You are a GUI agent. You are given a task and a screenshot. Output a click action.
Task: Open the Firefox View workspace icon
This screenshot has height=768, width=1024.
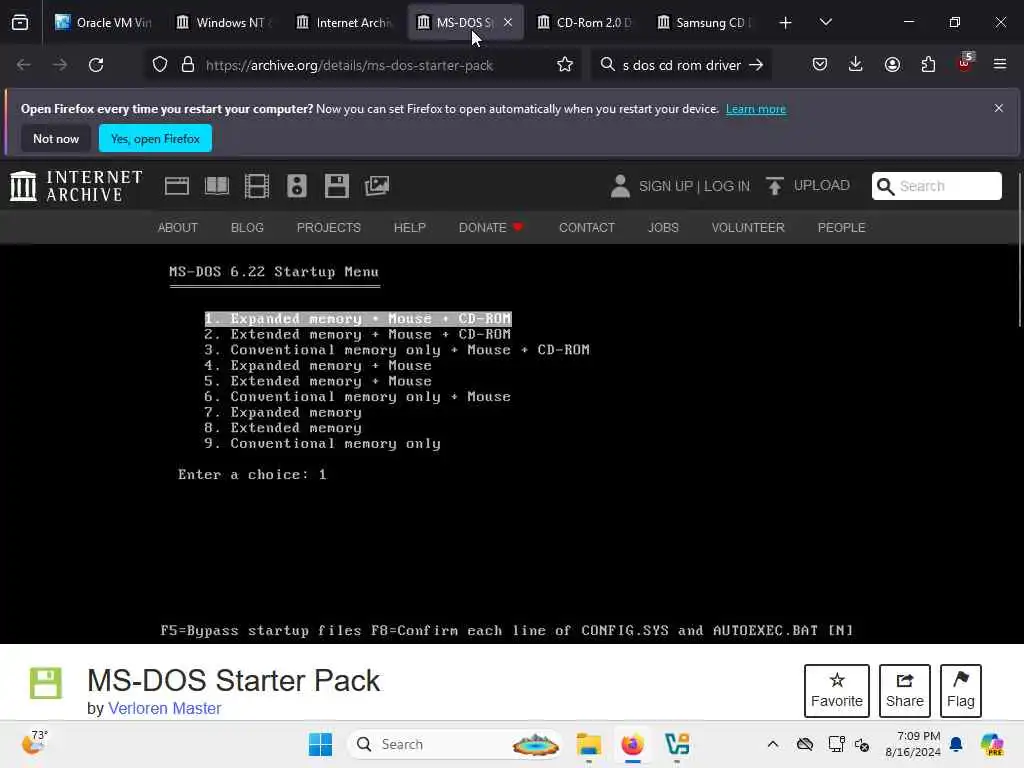click(20, 22)
